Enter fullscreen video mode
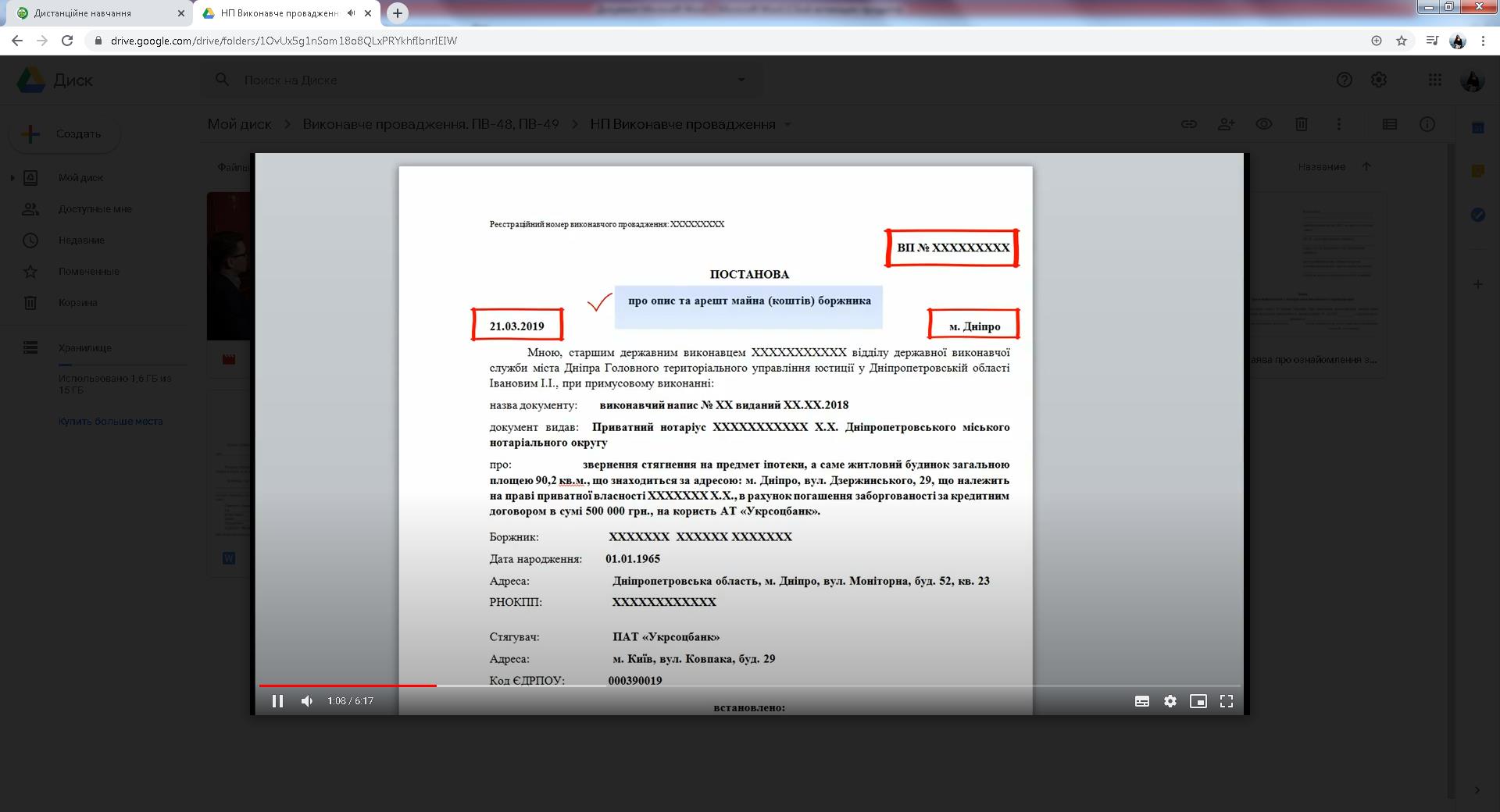1500x812 pixels. tap(1227, 701)
